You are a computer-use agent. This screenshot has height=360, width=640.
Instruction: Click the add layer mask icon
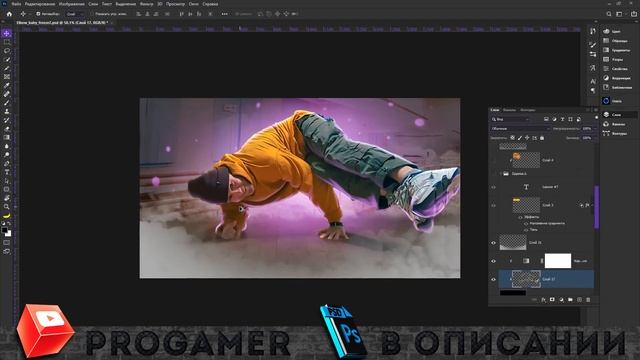point(552,300)
